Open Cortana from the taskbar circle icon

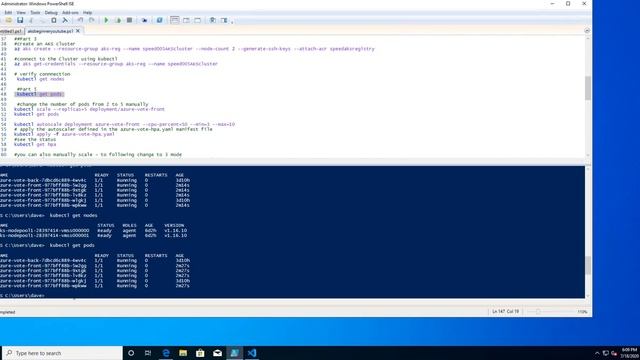(131, 353)
